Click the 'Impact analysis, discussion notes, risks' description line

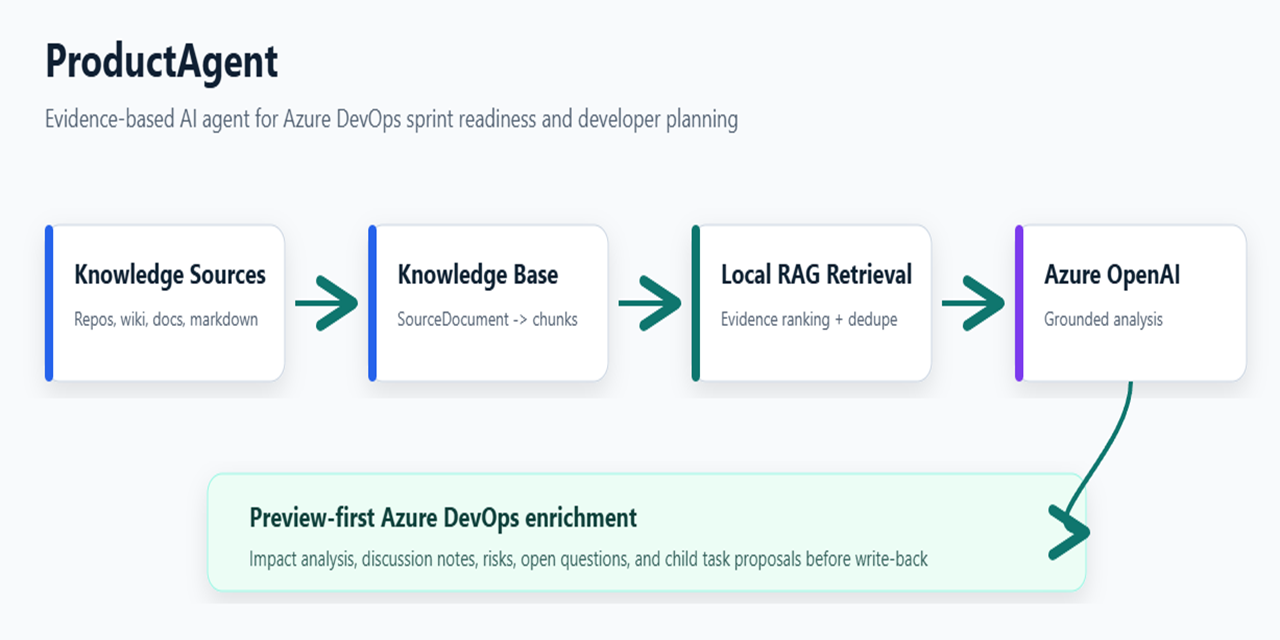click(x=588, y=559)
